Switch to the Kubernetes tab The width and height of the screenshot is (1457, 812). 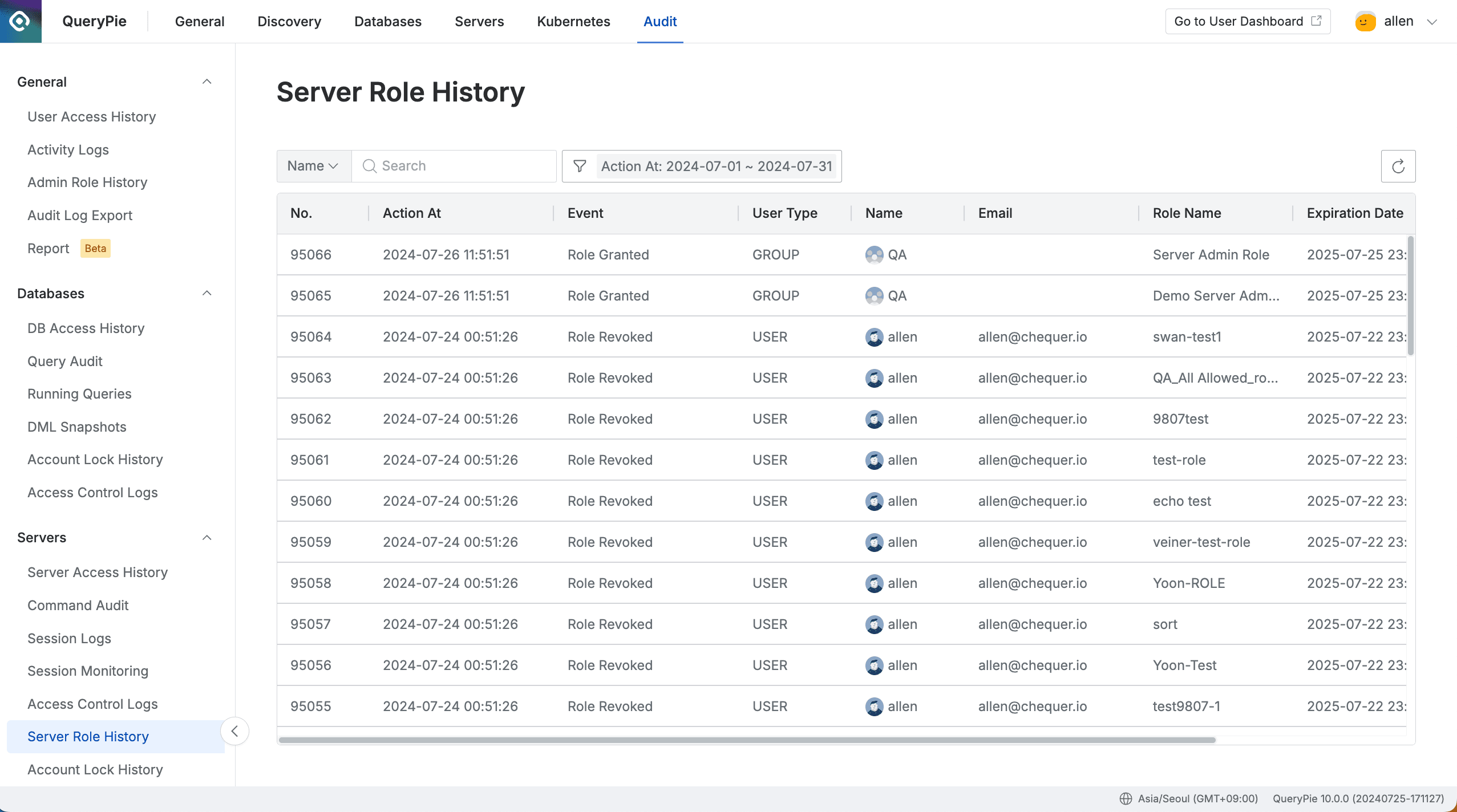[573, 21]
